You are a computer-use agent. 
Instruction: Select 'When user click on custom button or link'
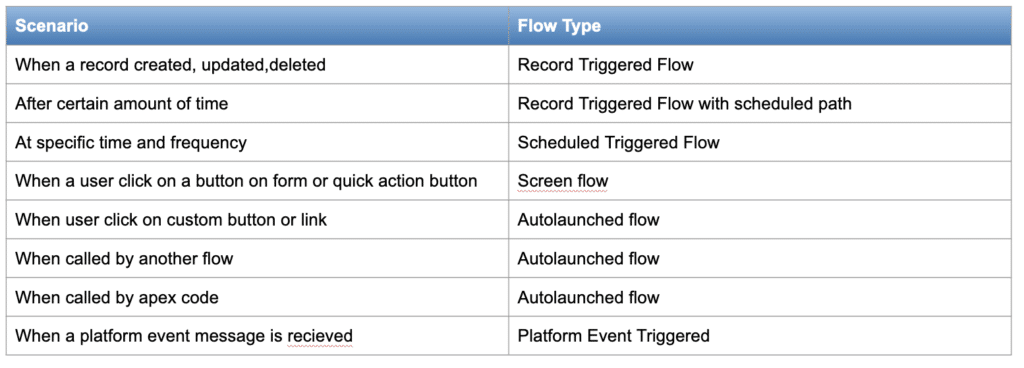point(257,219)
